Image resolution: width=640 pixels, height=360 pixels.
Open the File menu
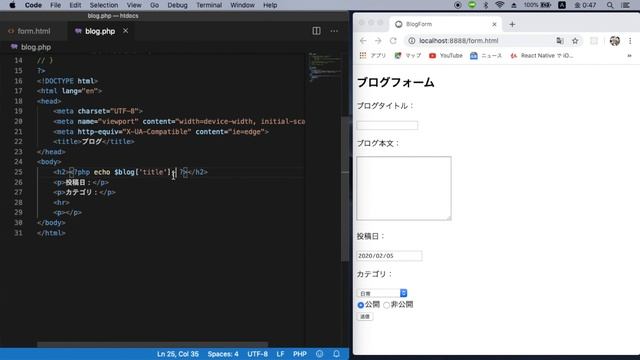click(x=56, y=5)
